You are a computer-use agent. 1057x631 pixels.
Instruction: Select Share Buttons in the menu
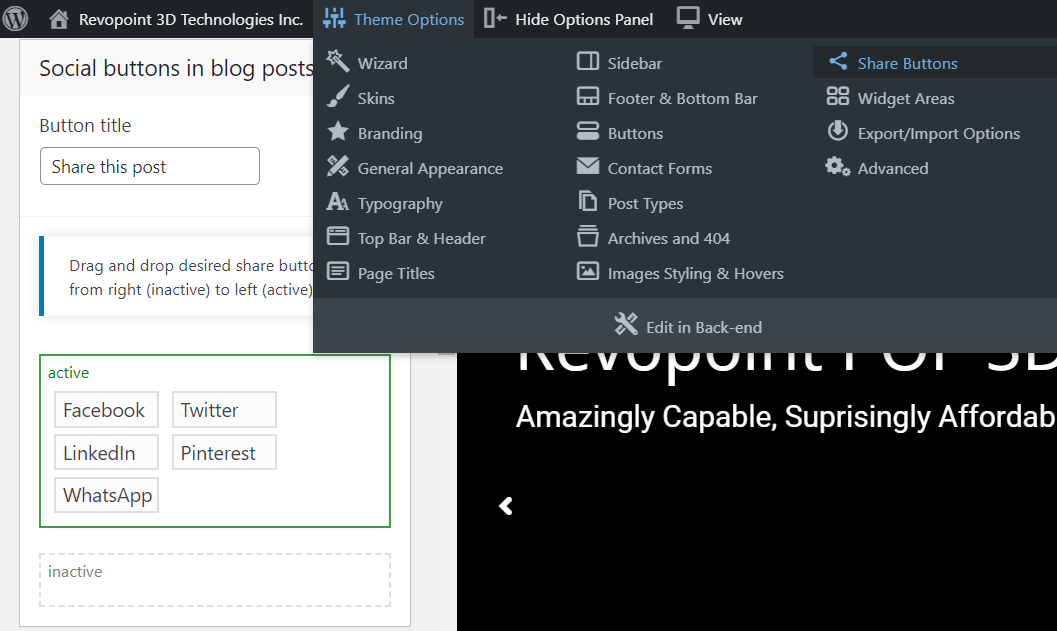[x=907, y=63]
